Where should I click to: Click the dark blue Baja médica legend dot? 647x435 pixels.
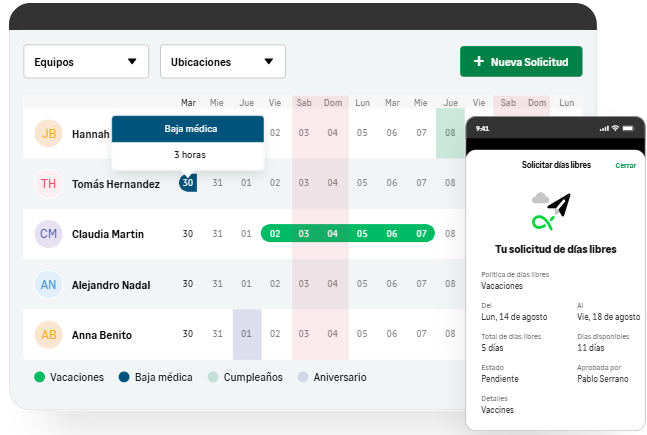[124, 378]
